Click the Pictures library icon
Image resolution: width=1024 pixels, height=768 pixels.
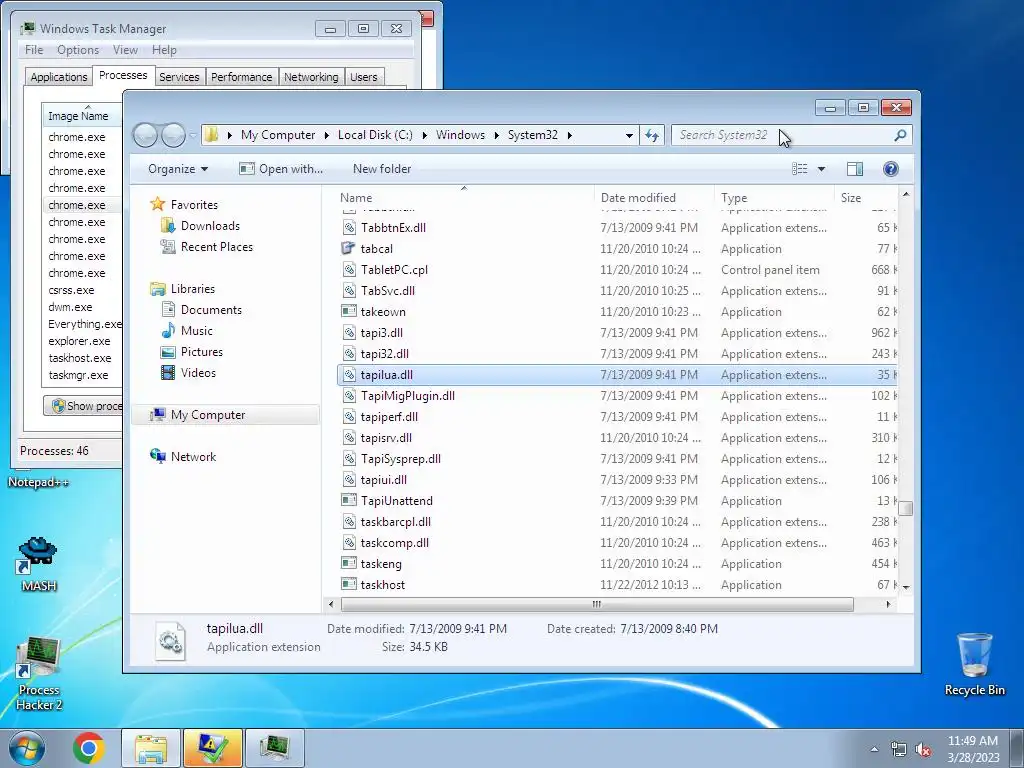pos(168,352)
